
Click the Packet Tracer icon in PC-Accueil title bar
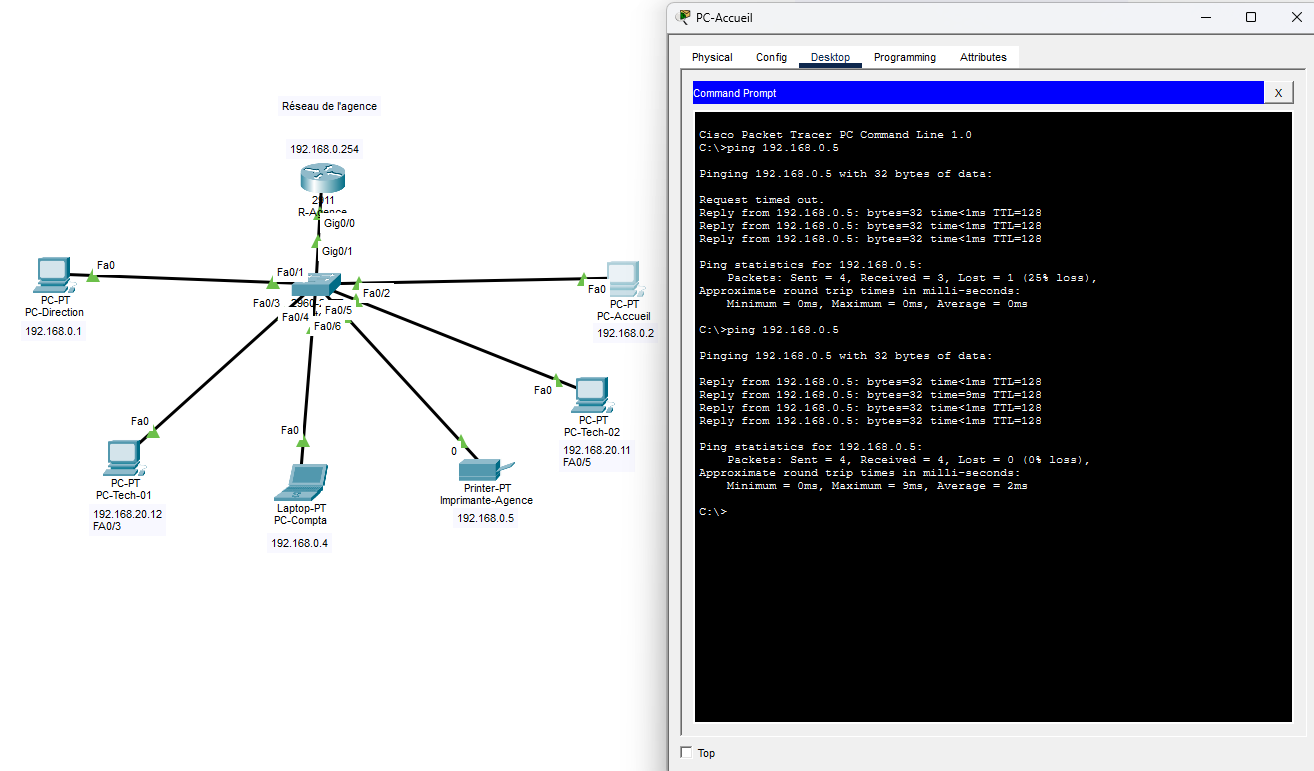point(684,17)
